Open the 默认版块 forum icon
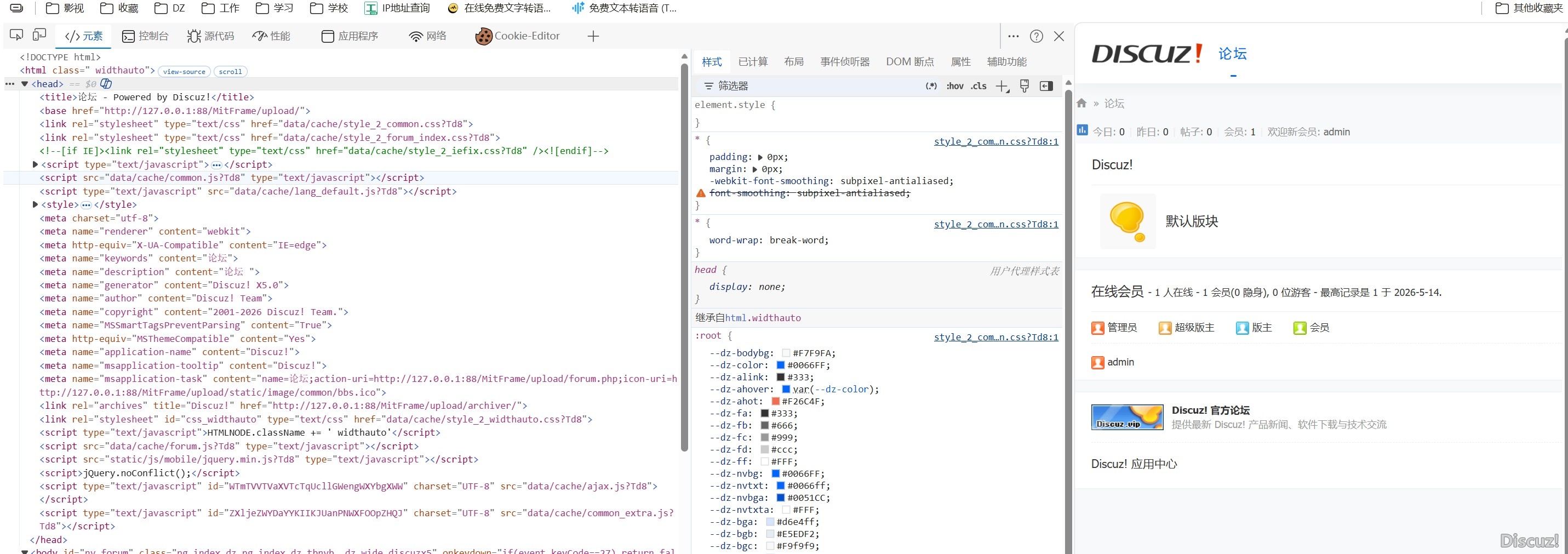 [1128, 221]
